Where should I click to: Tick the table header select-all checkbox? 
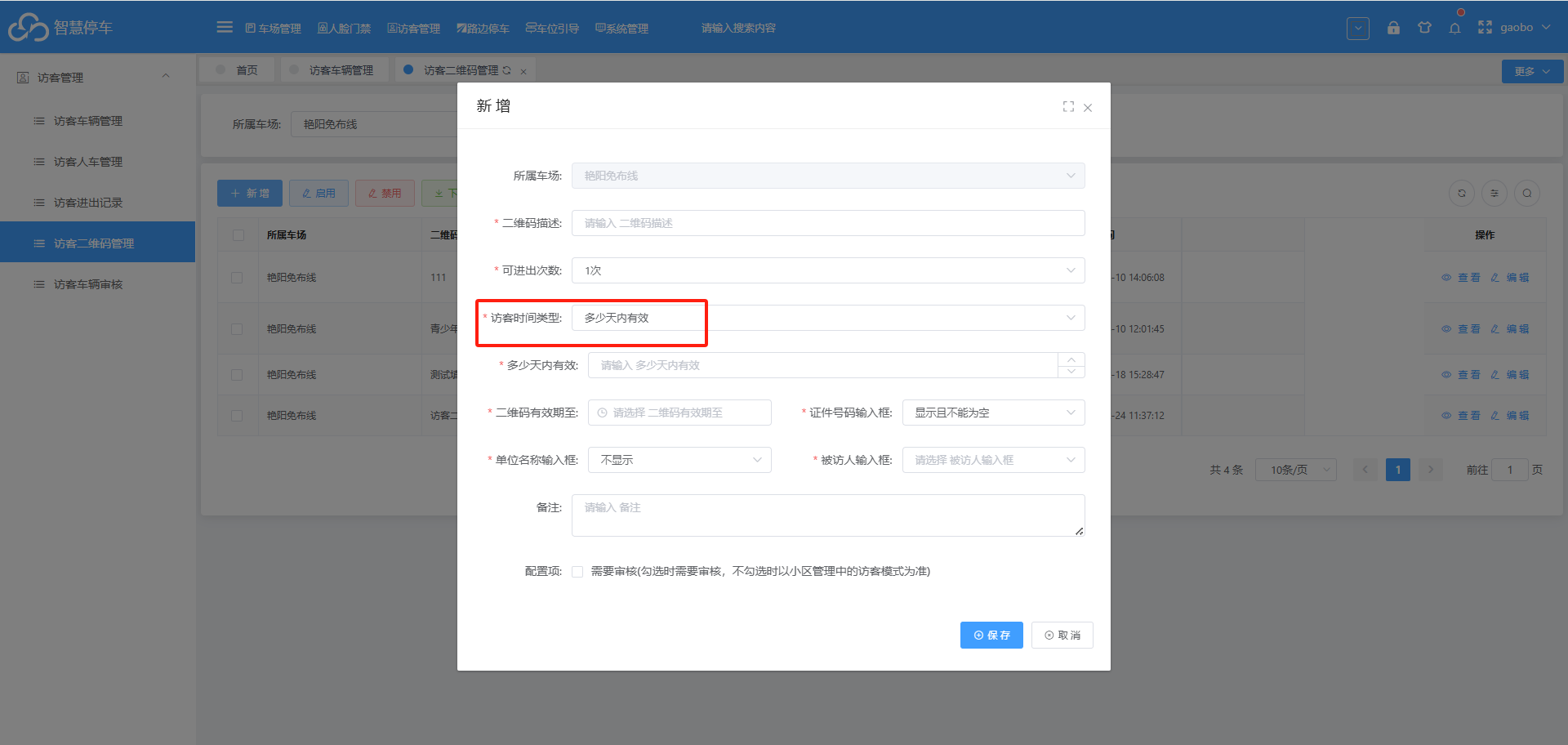(x=238, y=235)
